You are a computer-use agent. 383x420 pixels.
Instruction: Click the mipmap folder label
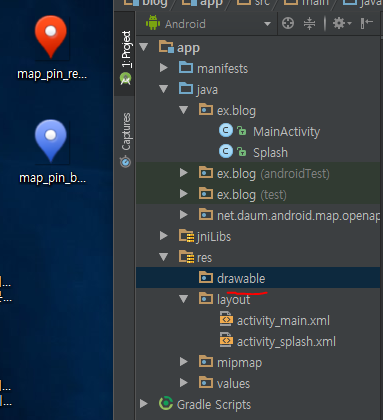(x=239, y=362)
